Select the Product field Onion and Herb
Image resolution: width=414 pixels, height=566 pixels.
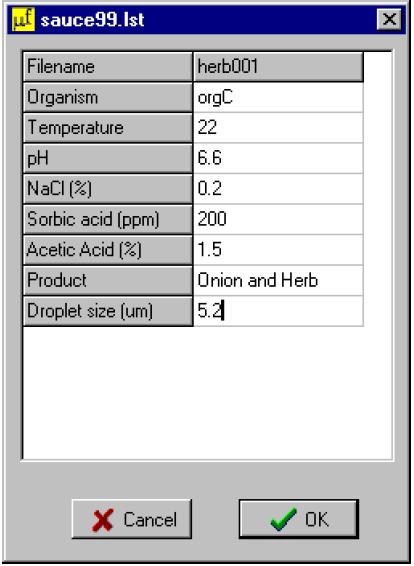point(278,280)
